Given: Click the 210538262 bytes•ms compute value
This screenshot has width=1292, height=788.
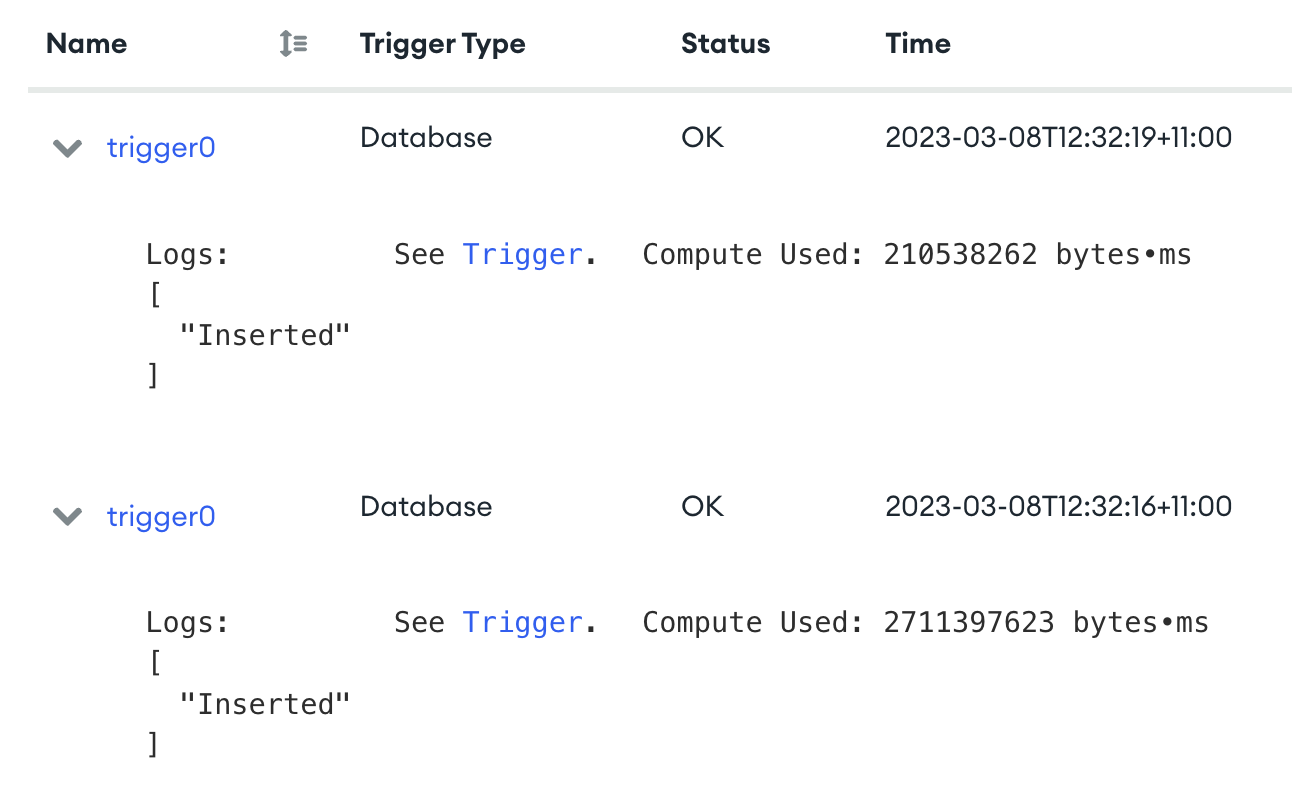Looking at the screenshot, I should click(1037, 255).
